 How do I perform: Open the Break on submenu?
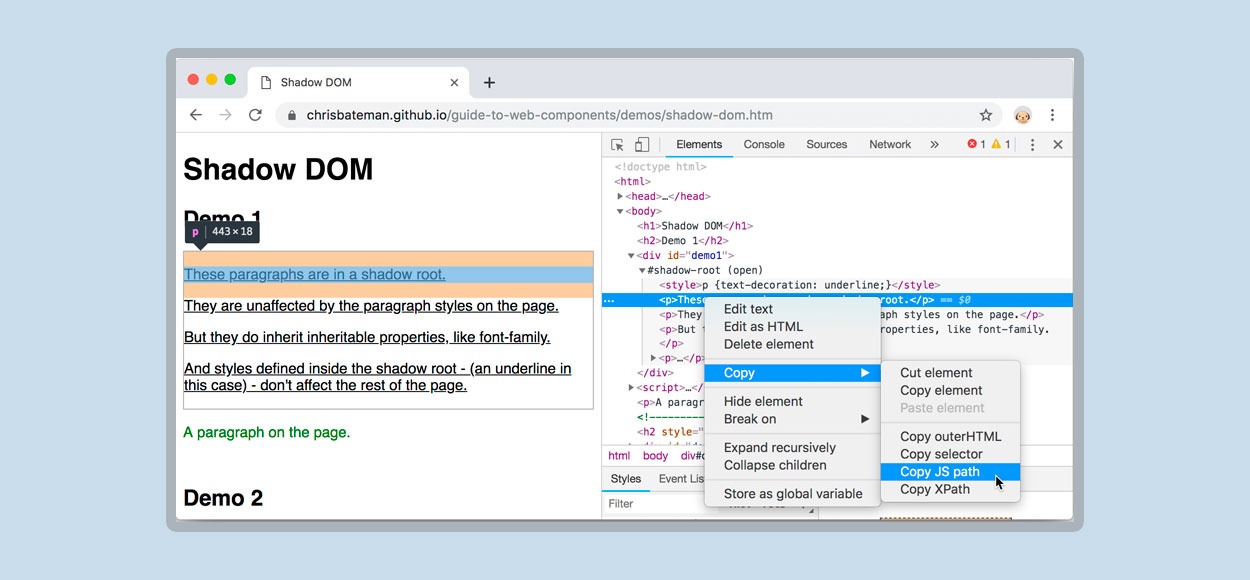point(793,419)
